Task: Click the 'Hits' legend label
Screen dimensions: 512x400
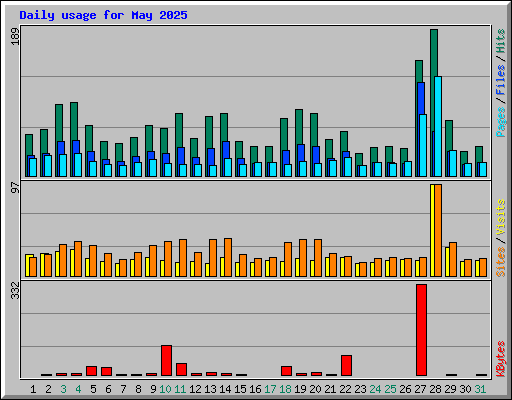Action: point(501,41)
